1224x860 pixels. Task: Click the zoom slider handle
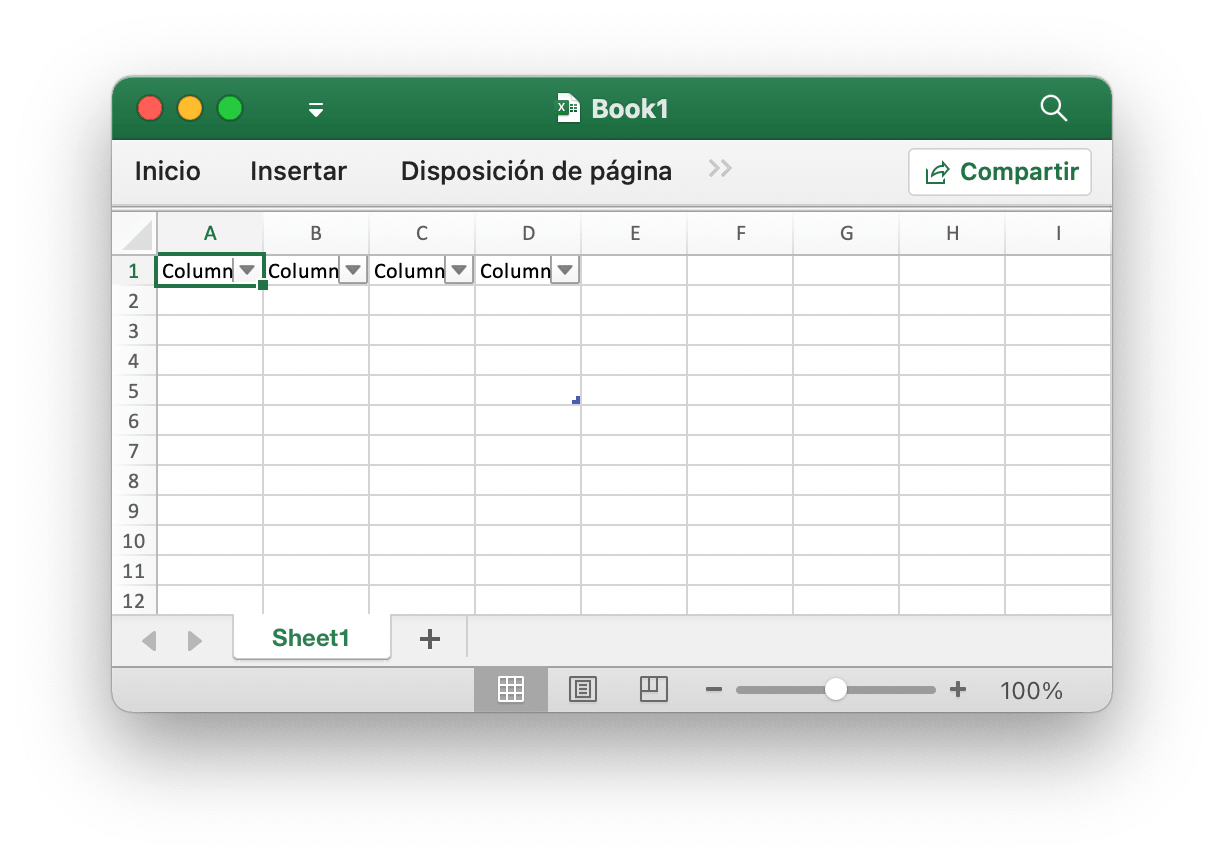click(835, 689)
